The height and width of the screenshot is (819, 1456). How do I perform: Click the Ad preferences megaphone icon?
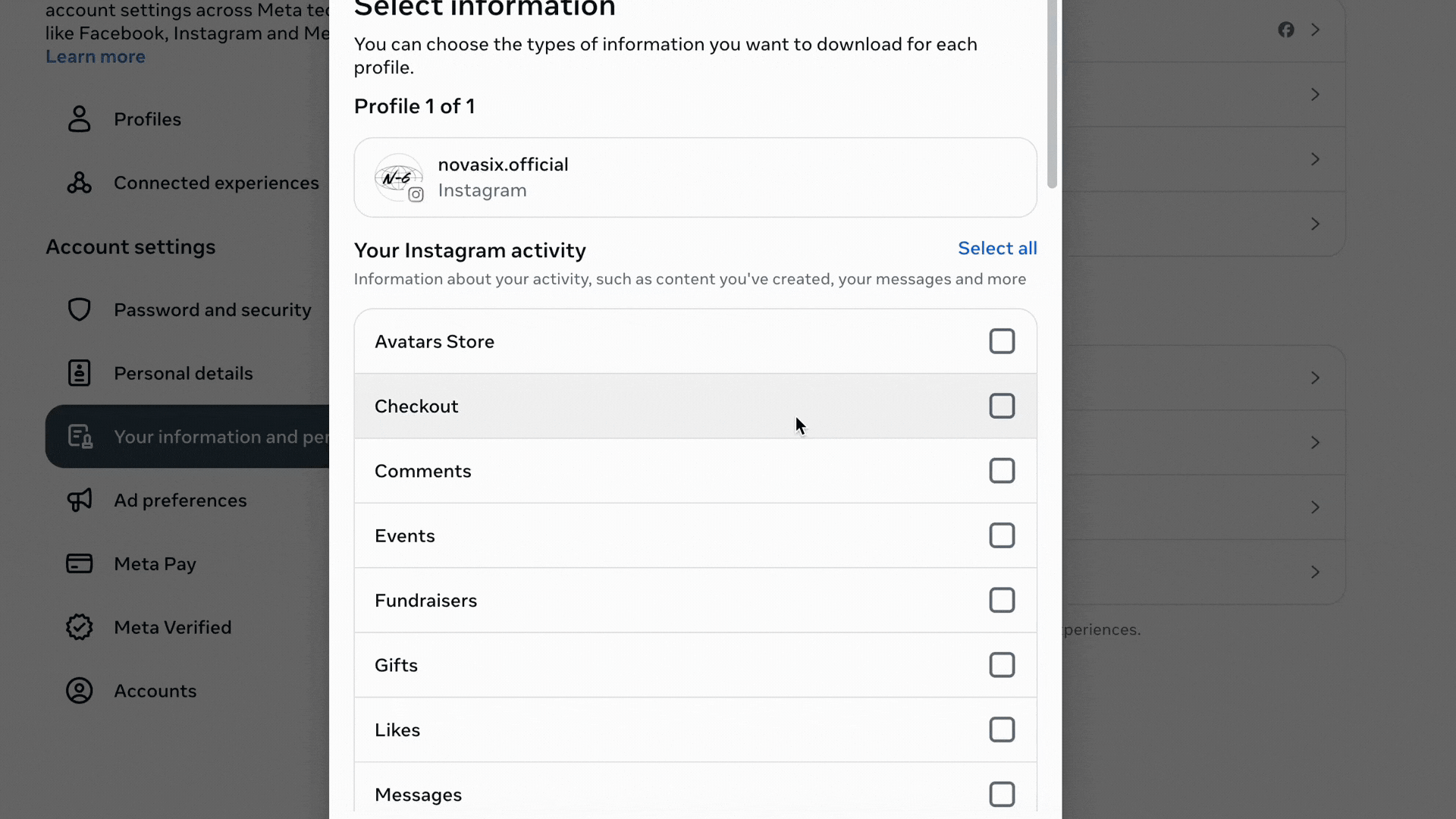click(x=79, y=500)
